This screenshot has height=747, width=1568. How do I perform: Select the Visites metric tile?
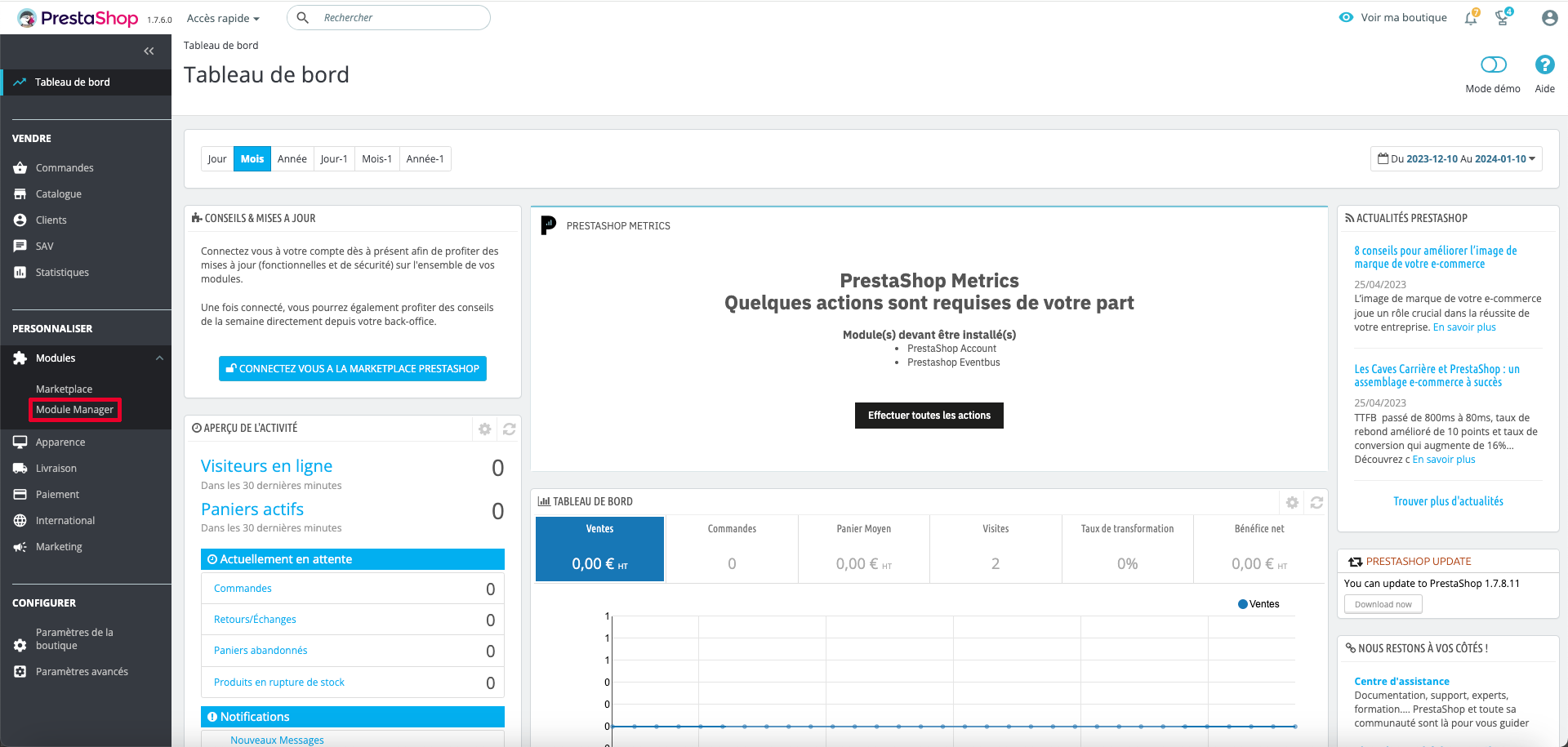(996, 549)
